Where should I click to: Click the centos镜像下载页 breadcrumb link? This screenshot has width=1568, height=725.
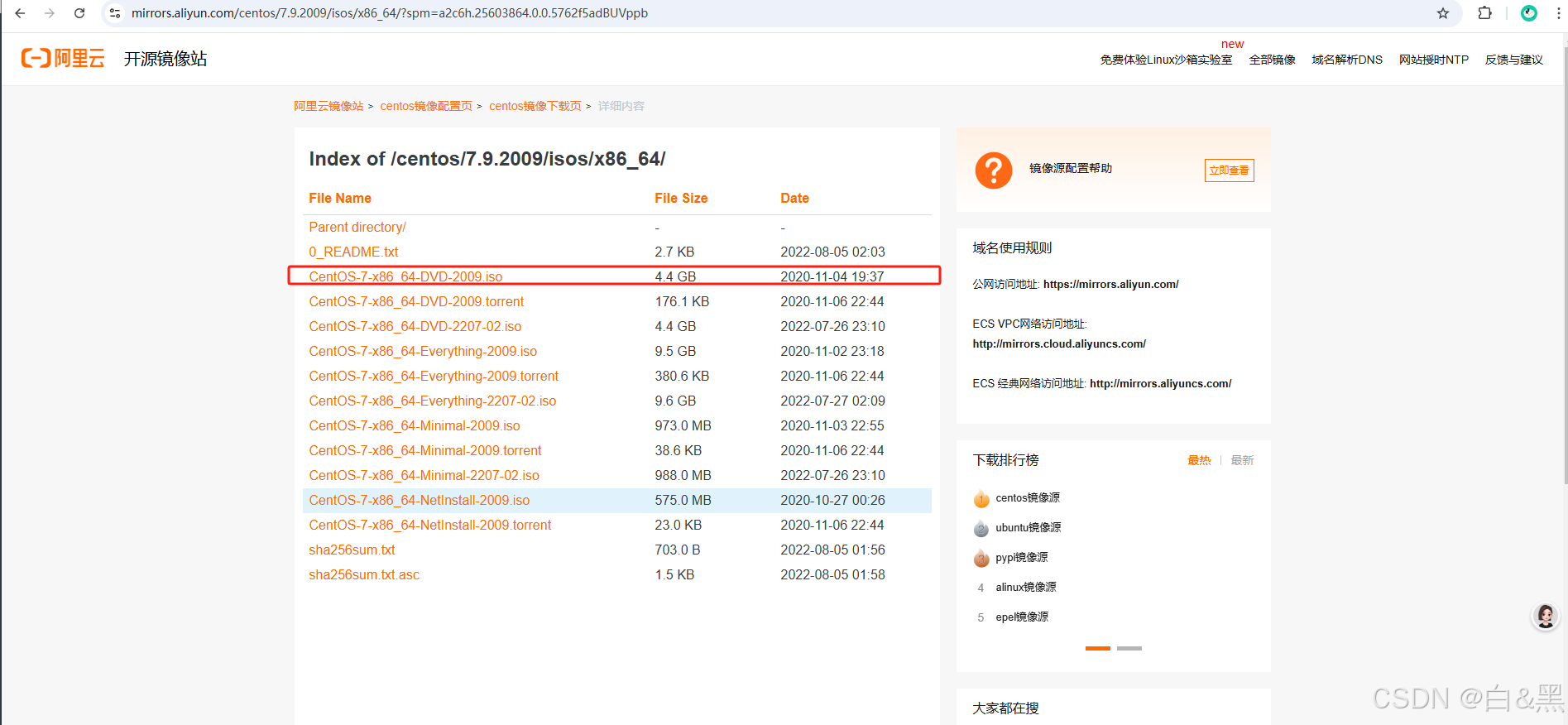535,106
